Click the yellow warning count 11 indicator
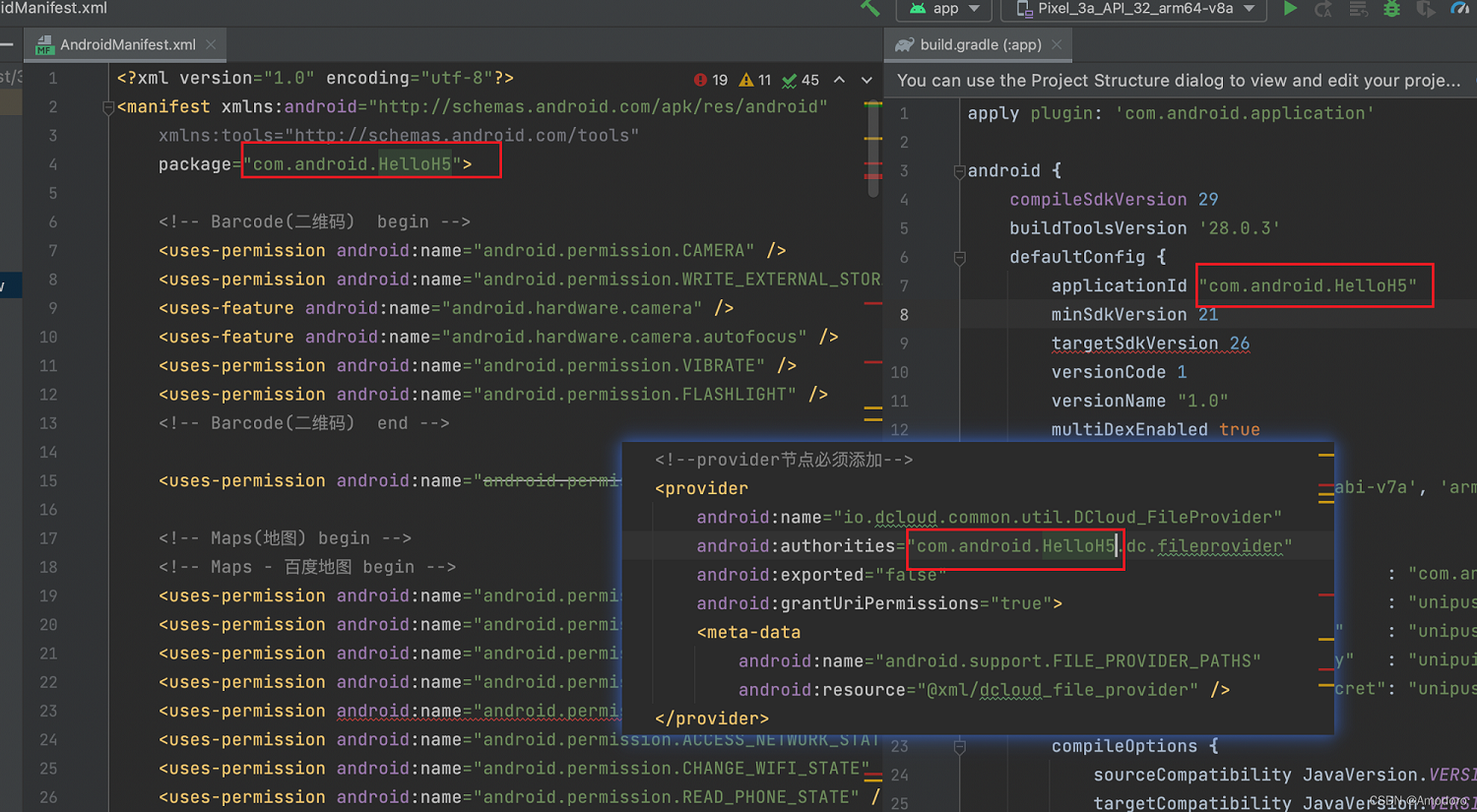1477x812 pixels. 755,80
